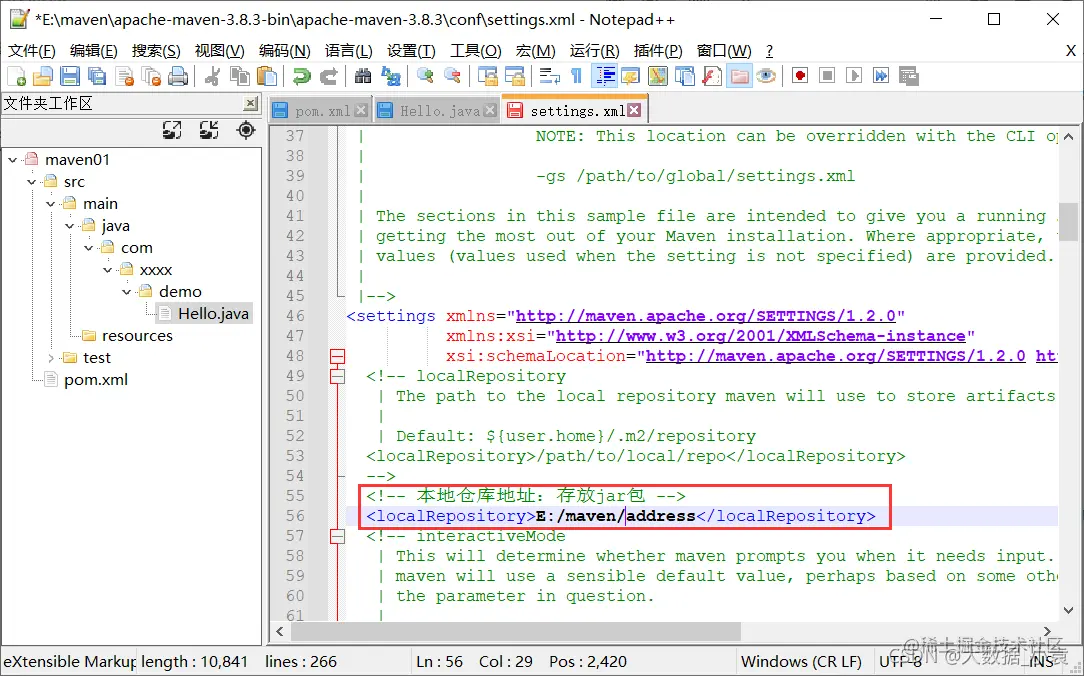This screenshot has width=1084, height=676.
Task: Click the Open file toolbar icon
Action: point(43,76)
